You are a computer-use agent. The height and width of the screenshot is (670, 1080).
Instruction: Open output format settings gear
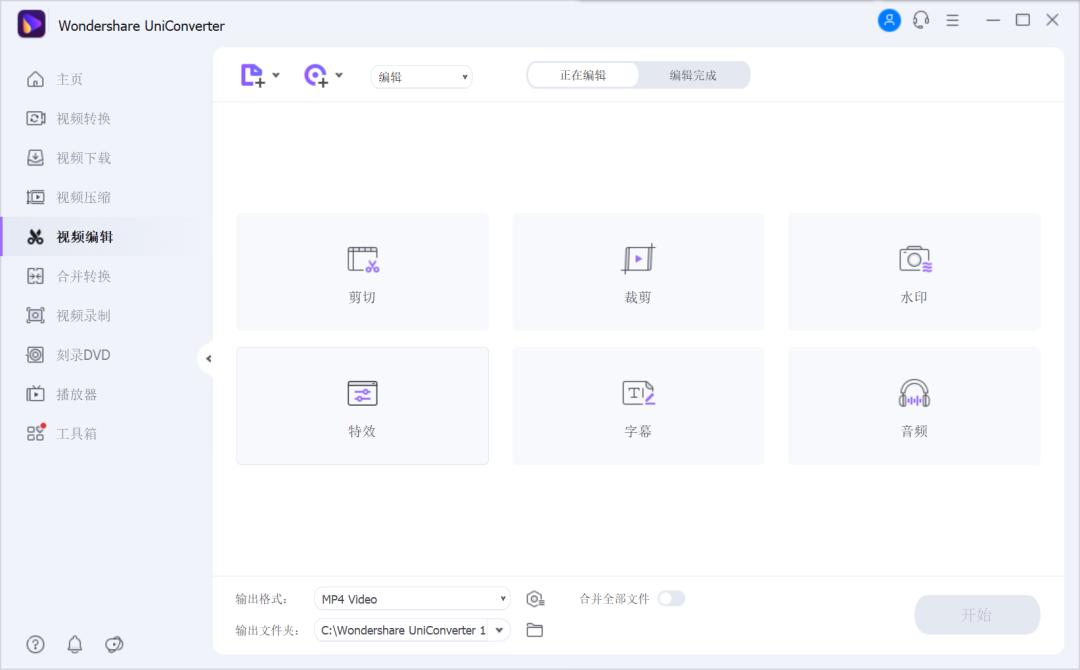[535, 598]
